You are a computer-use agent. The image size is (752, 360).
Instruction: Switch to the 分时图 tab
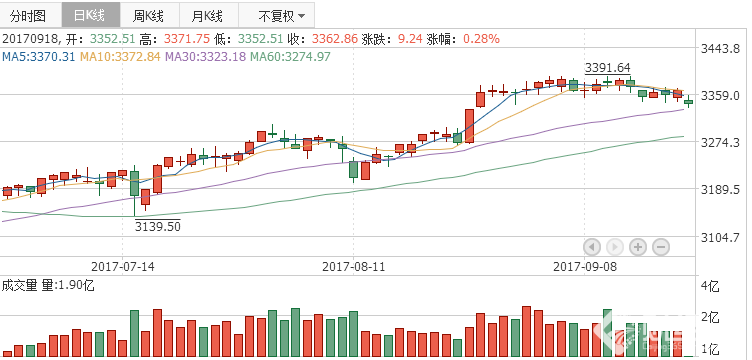point(29,16)
